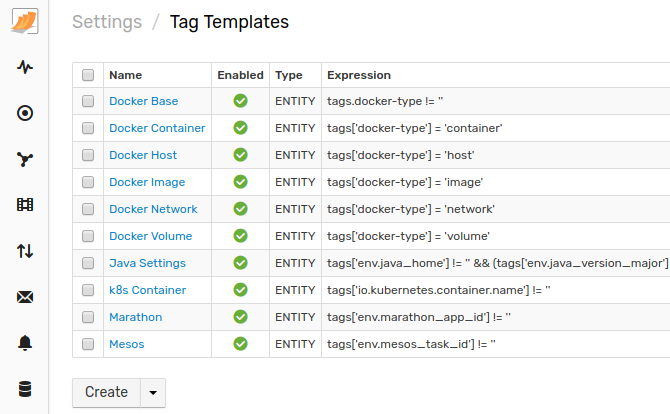Expand the Create button dropdown arrow

153,393
